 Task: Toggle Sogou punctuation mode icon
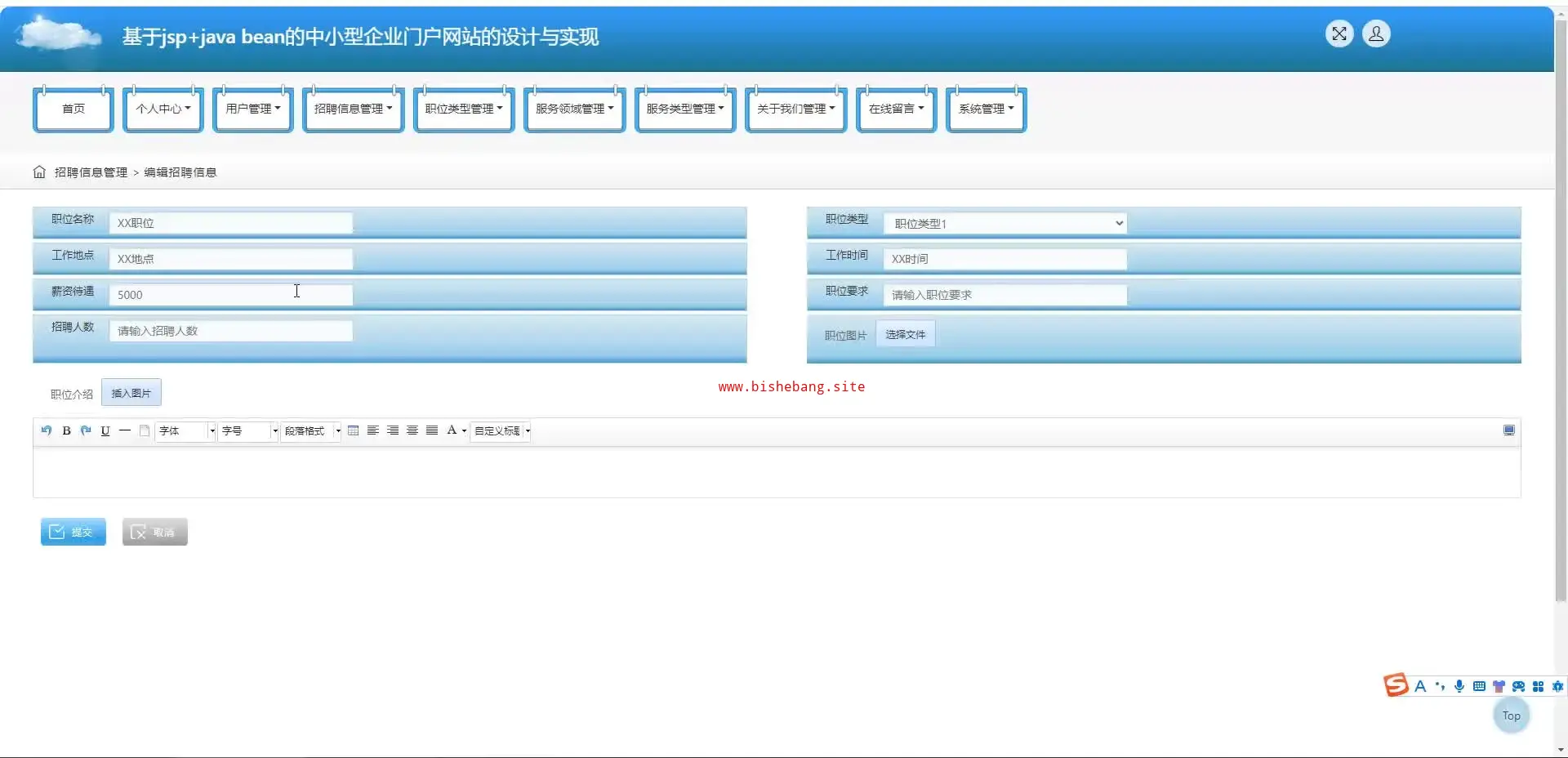(1440, 686)
